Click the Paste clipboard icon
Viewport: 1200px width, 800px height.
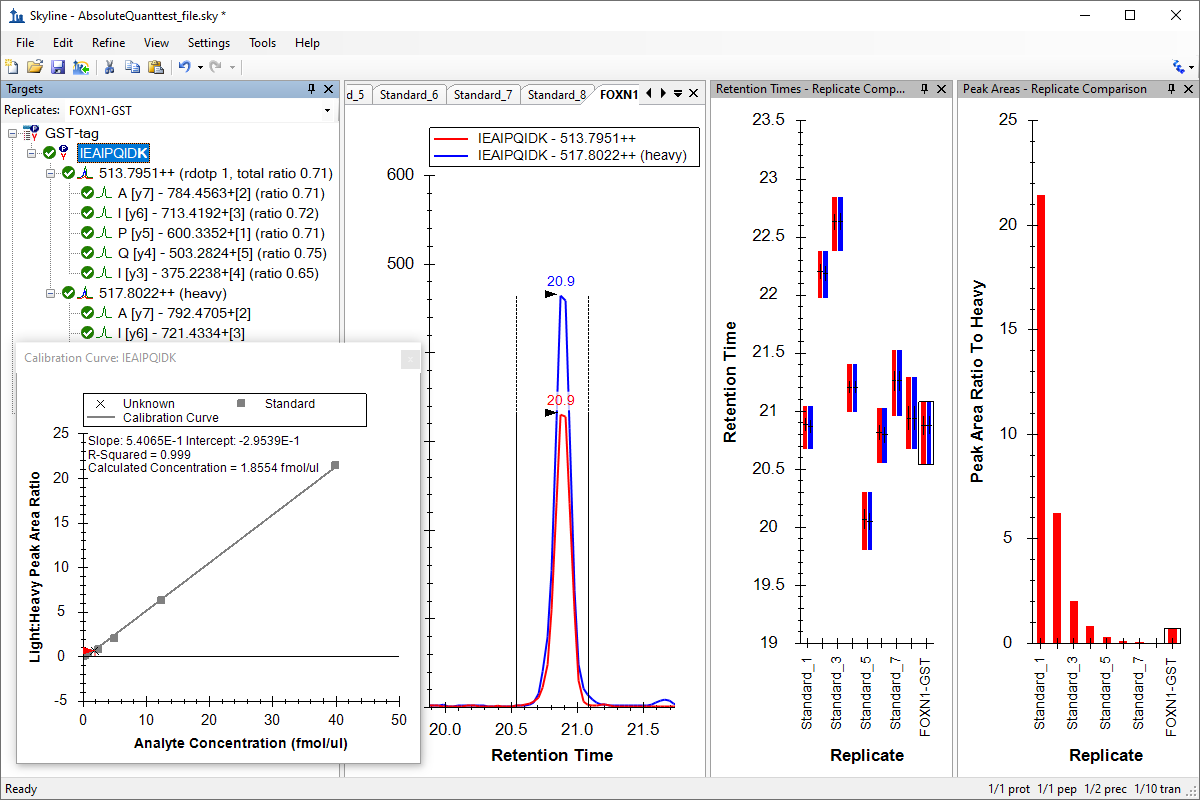pyautogui.click(x=156, y=67)
